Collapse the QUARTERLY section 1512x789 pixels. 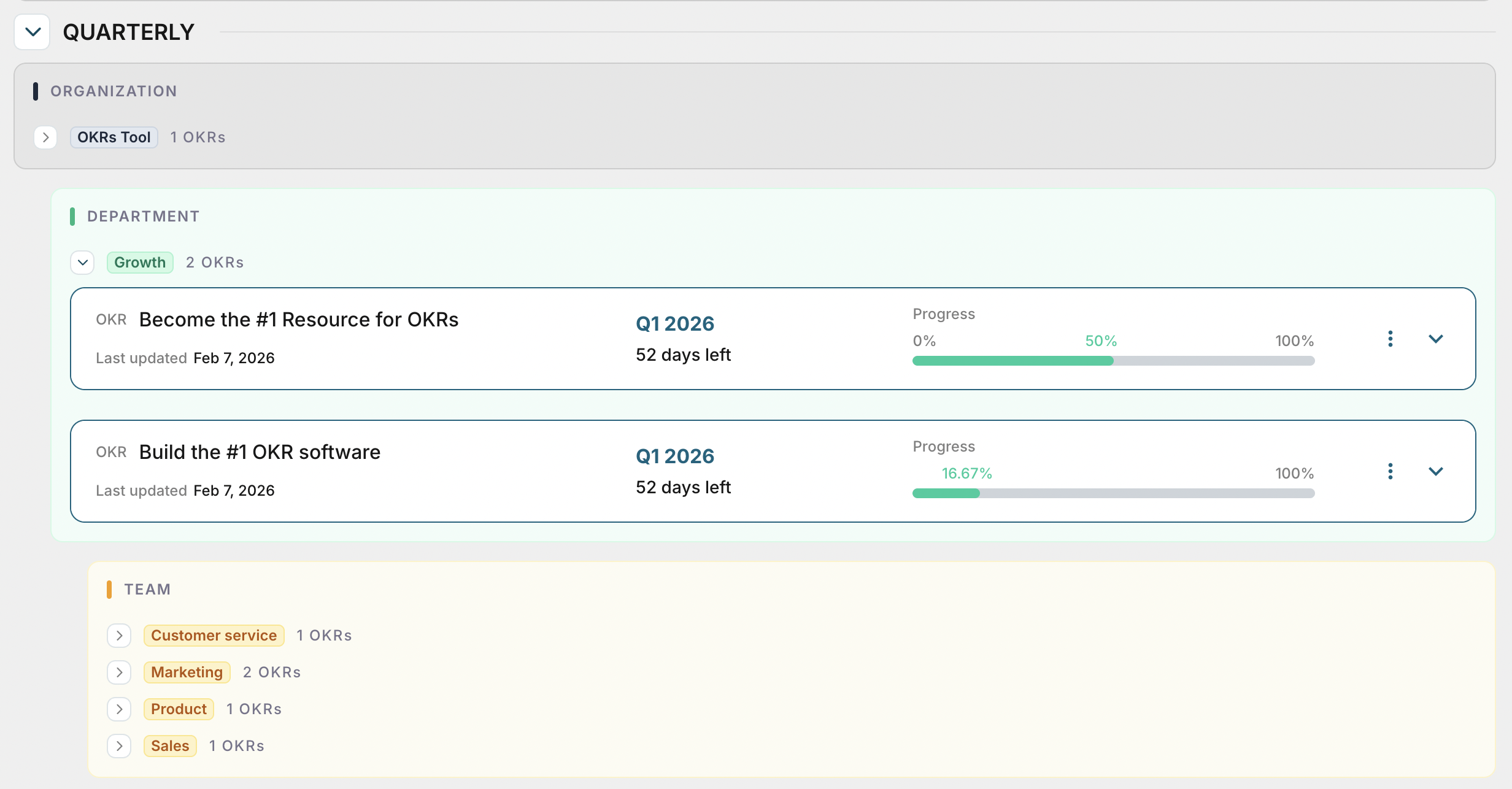tap(32, 31)
